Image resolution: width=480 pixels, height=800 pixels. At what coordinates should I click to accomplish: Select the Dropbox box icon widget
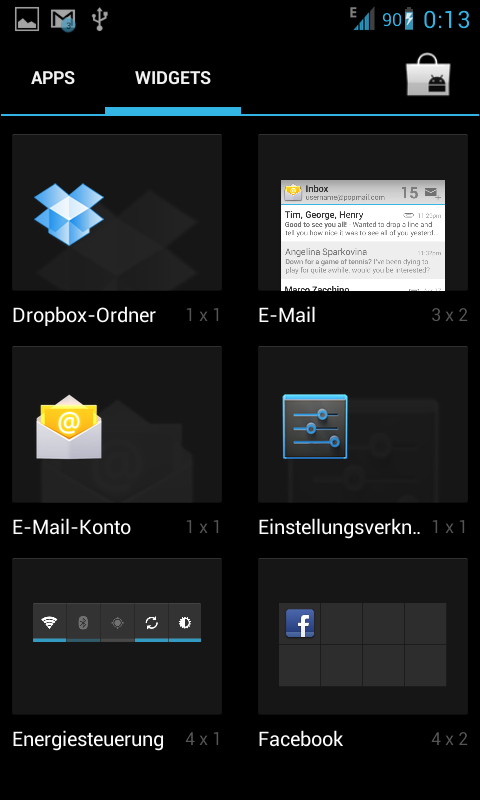pos(69,213)
